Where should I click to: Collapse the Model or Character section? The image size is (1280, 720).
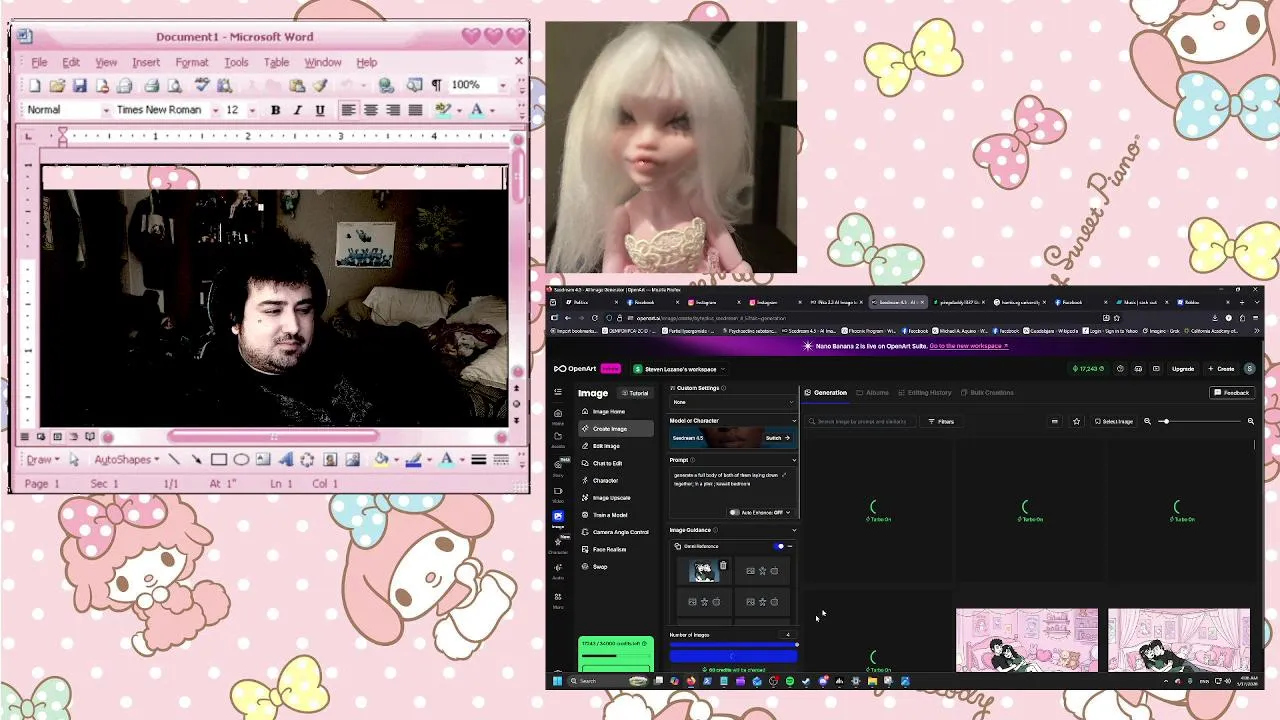click(794, 421)
